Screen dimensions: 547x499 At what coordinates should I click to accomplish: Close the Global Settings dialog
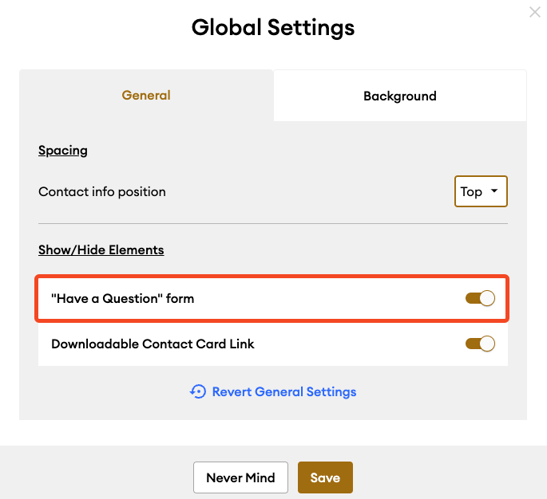pos(534,12)
